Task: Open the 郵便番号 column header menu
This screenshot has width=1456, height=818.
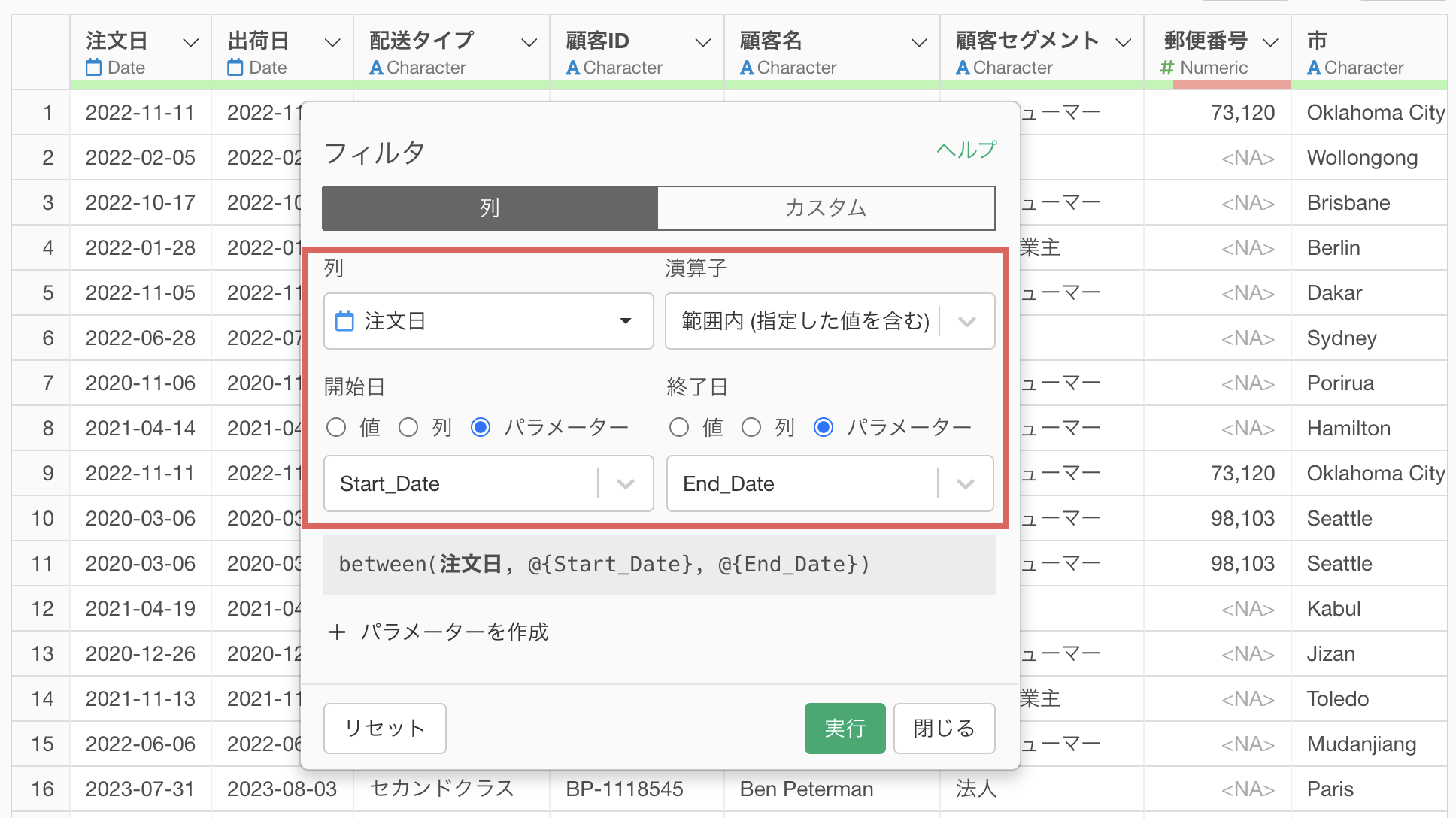Action: click(x=1271, y=42)
